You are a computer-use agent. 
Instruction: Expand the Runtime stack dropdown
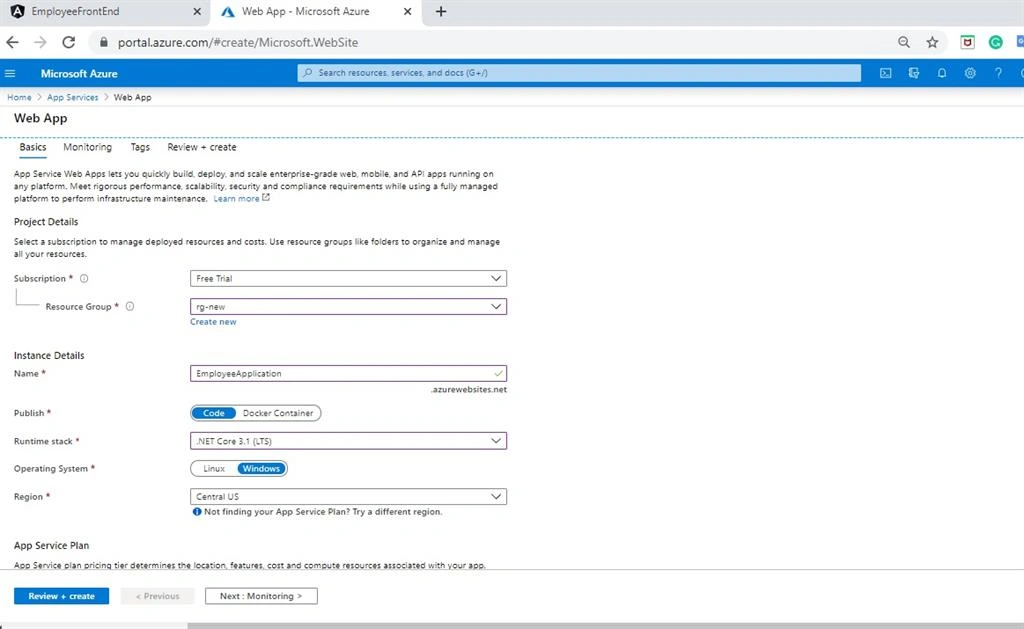(348, 441)
